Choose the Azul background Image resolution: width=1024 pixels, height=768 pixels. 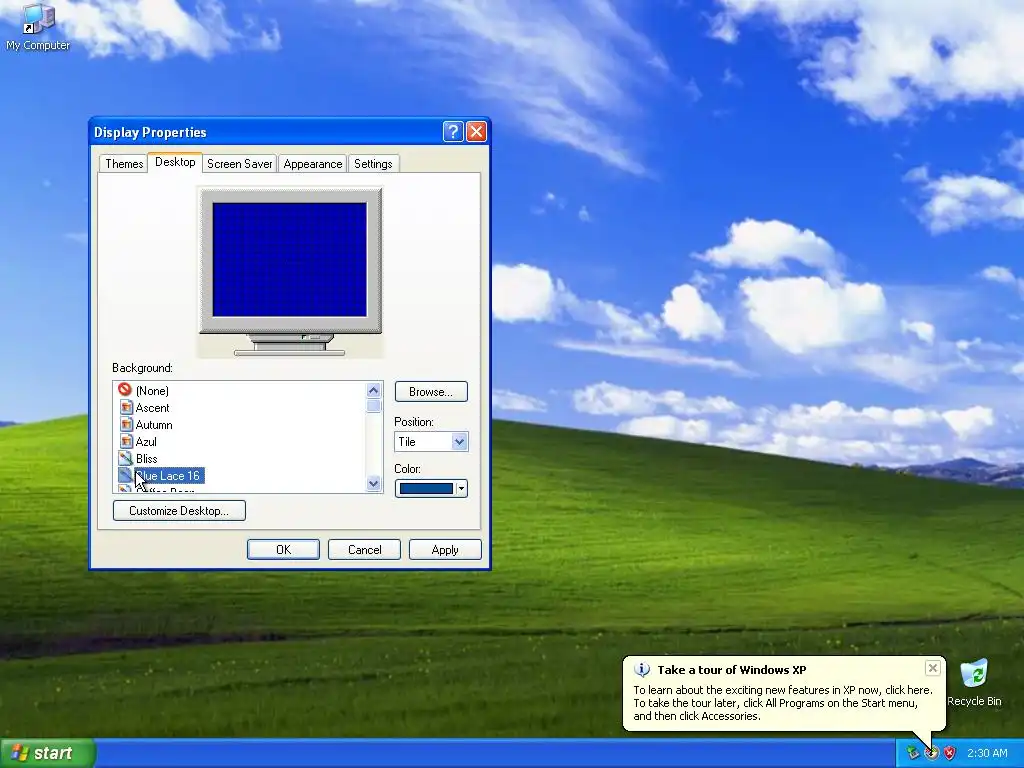point(146,441)
